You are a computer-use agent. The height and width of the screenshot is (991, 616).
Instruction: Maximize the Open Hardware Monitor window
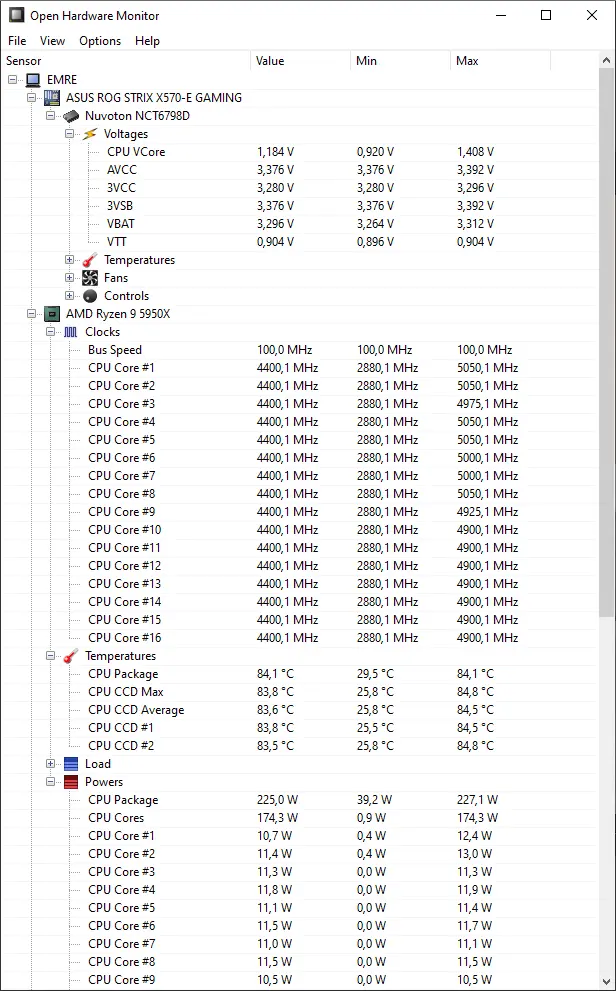[546, 15]
